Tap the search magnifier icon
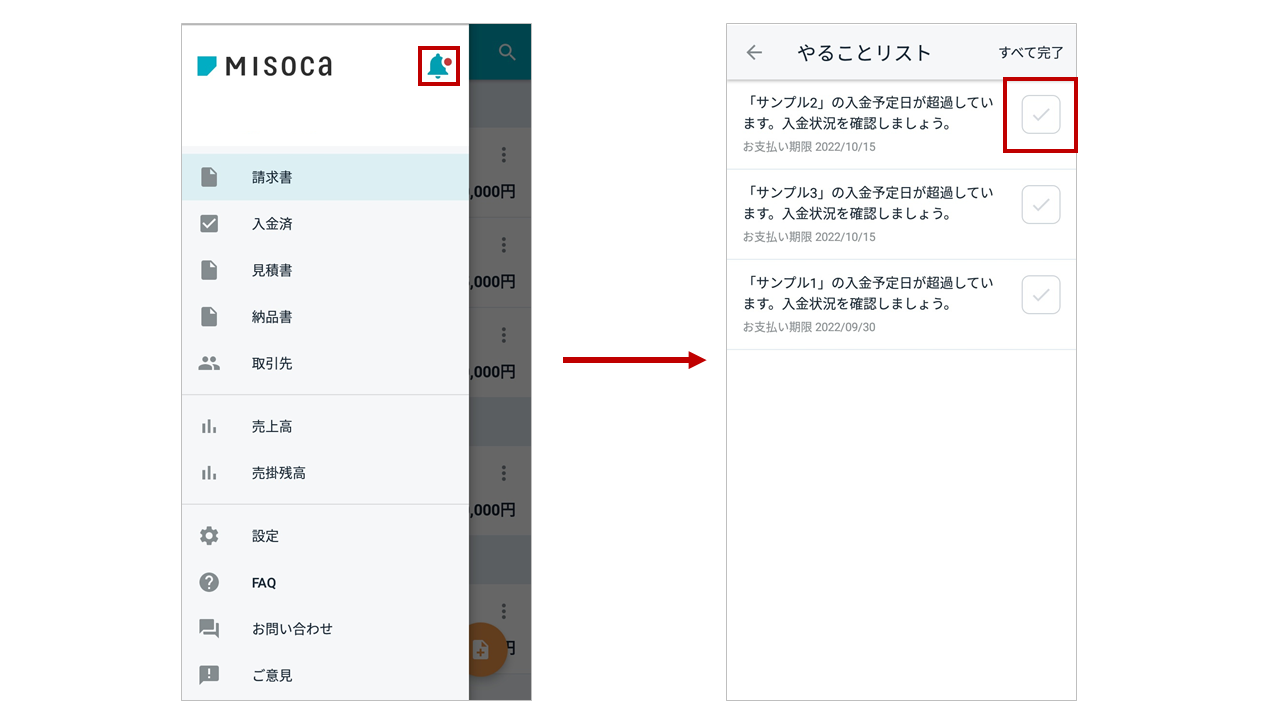 point(507,52)
